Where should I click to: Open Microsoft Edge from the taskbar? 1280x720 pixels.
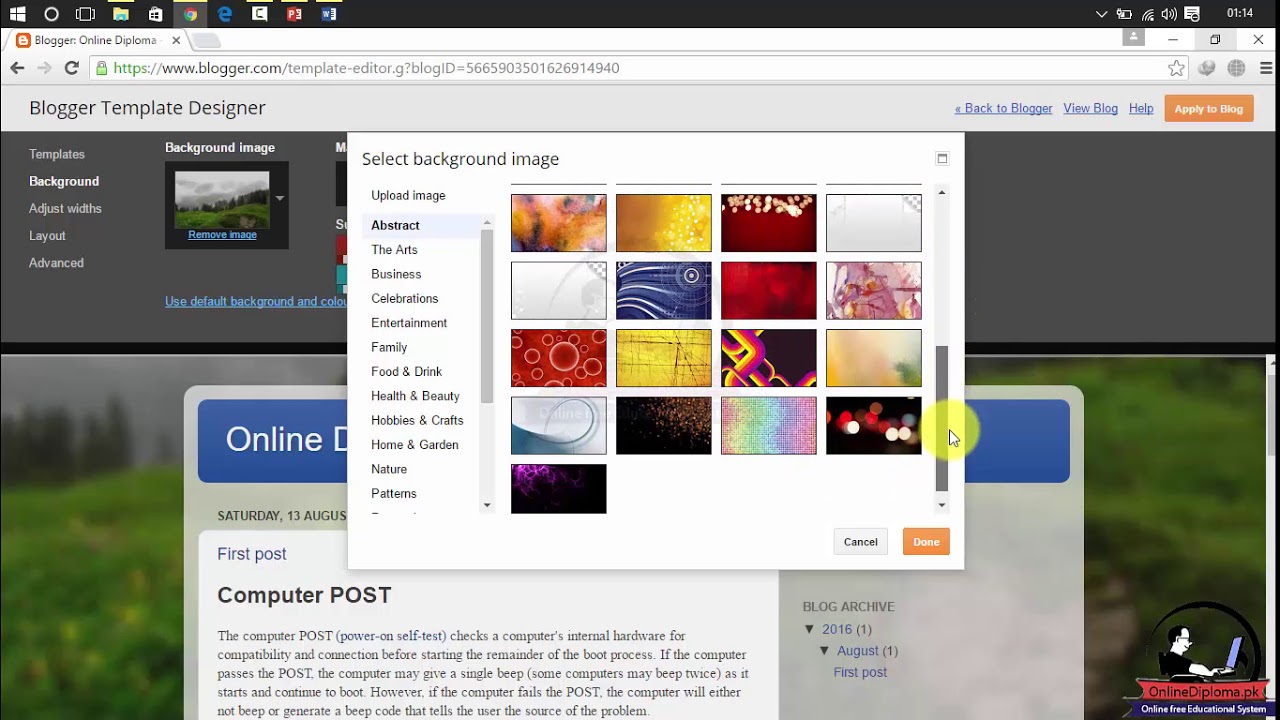click(x=225, y=14)
